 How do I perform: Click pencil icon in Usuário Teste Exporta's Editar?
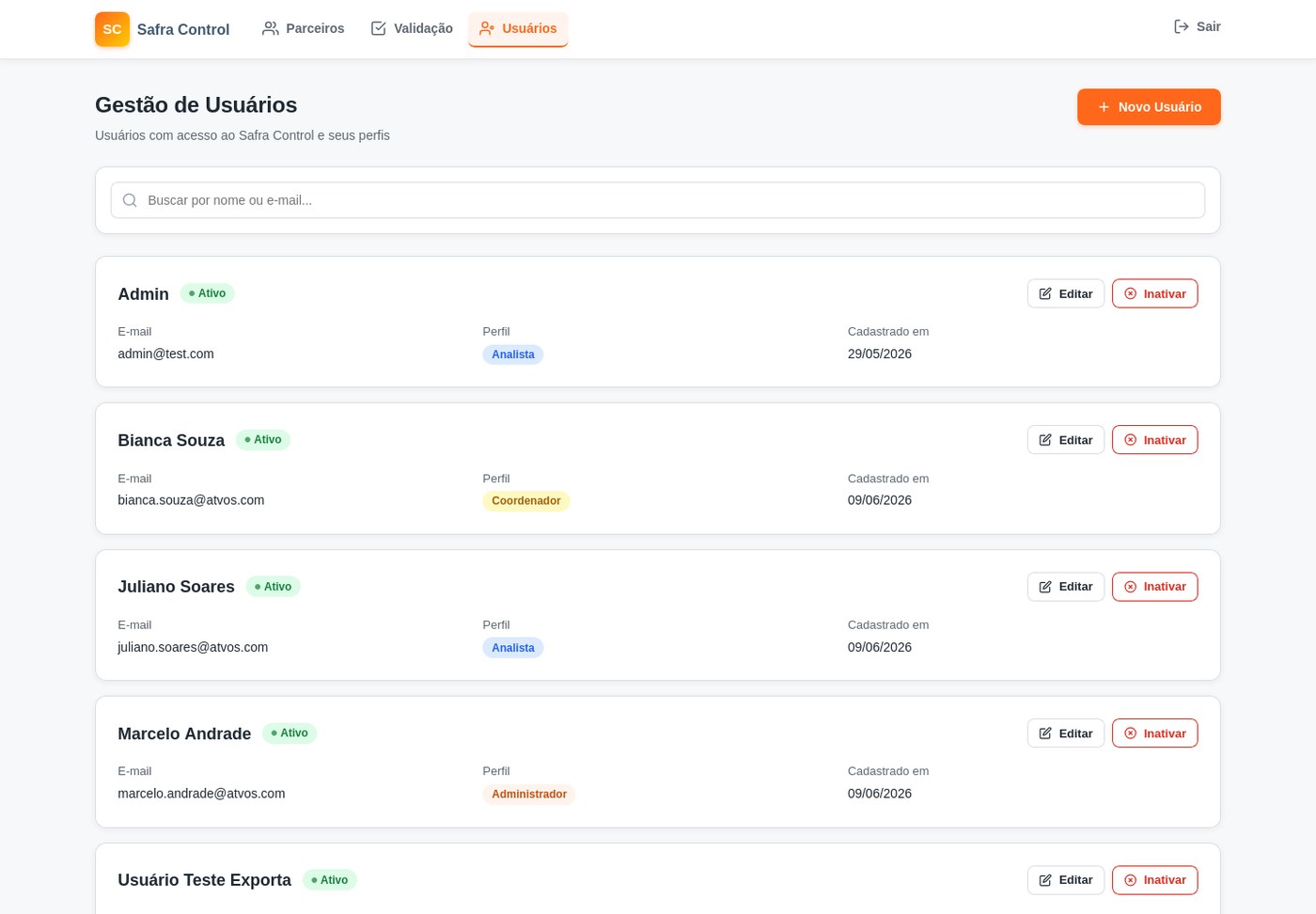(x=1045, y=880)
